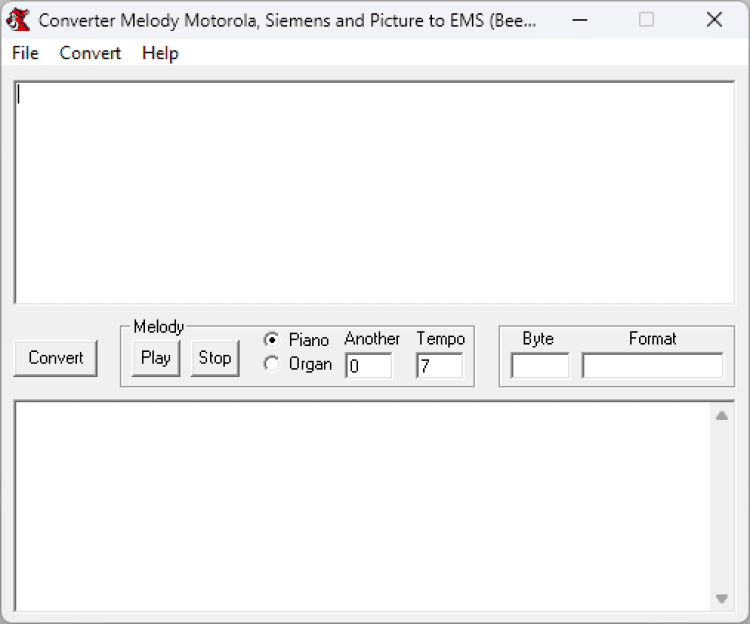
Task: Click the scrollbar up arrow in the output area
Action: (722, 416)
